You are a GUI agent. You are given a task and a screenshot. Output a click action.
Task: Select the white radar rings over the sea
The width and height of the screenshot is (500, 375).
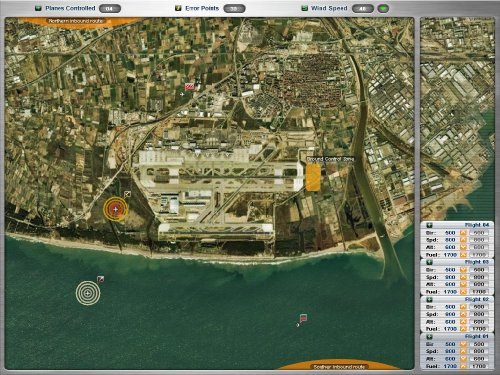point(88,293)
